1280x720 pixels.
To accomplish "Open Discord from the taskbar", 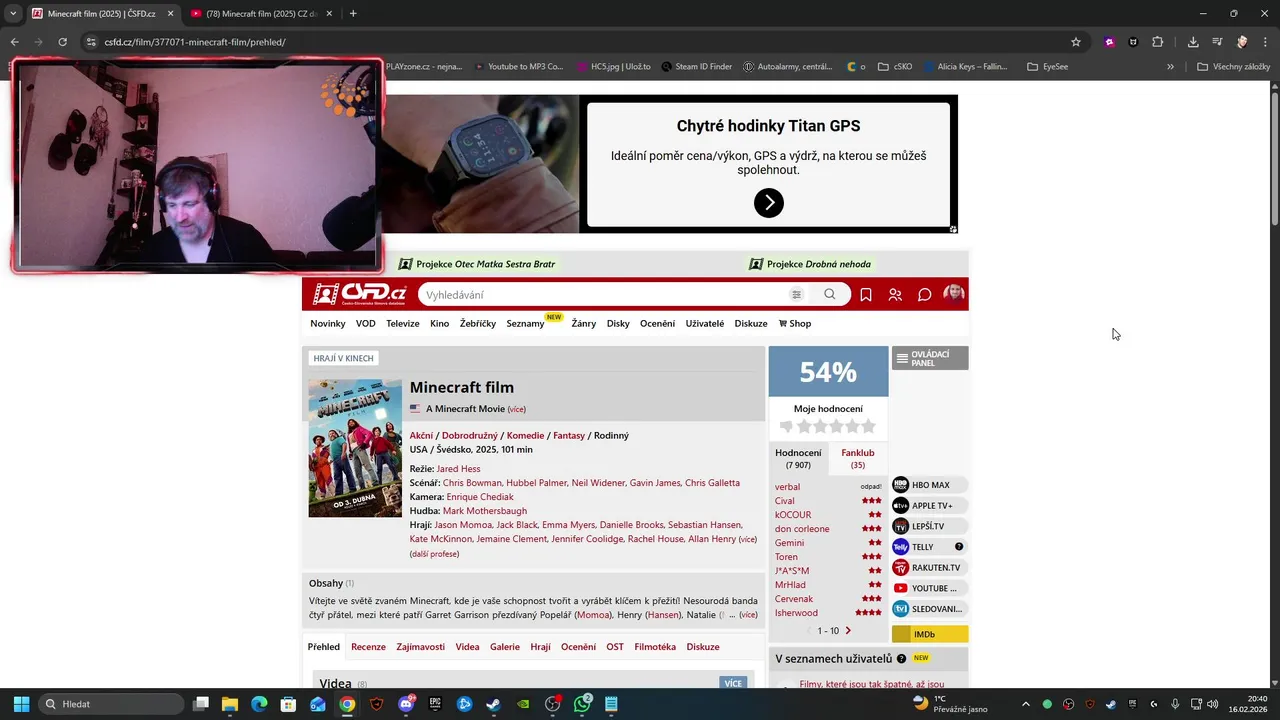I will click(x=406, y=704).
